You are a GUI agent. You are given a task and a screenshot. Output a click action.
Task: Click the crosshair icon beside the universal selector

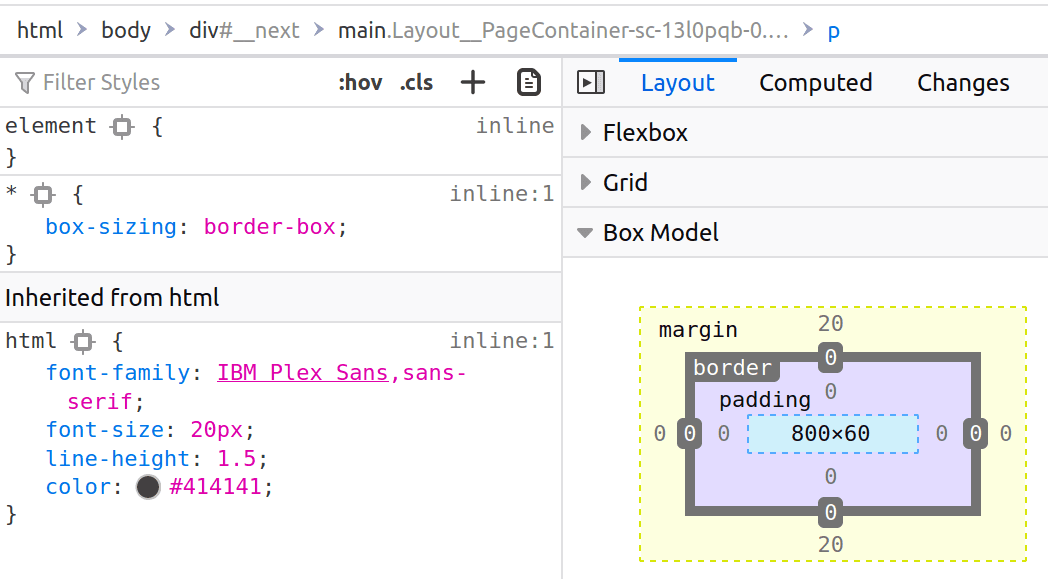pos(42,194)
